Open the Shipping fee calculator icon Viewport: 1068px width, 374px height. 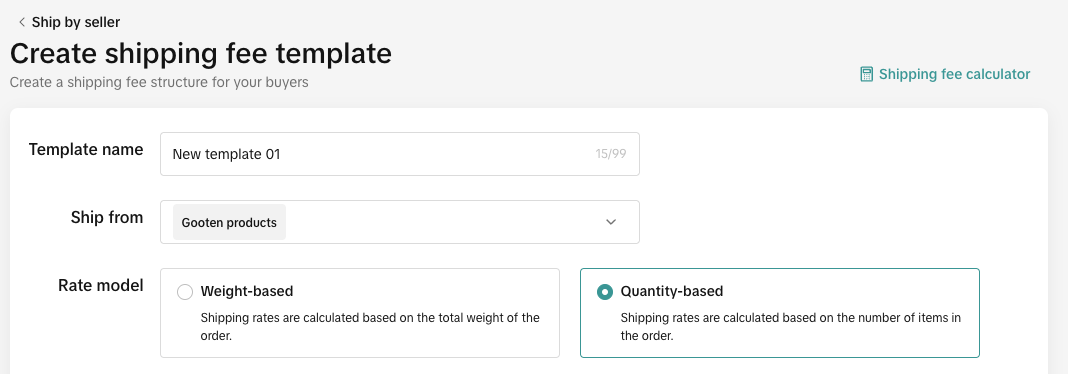click(866, 74)
